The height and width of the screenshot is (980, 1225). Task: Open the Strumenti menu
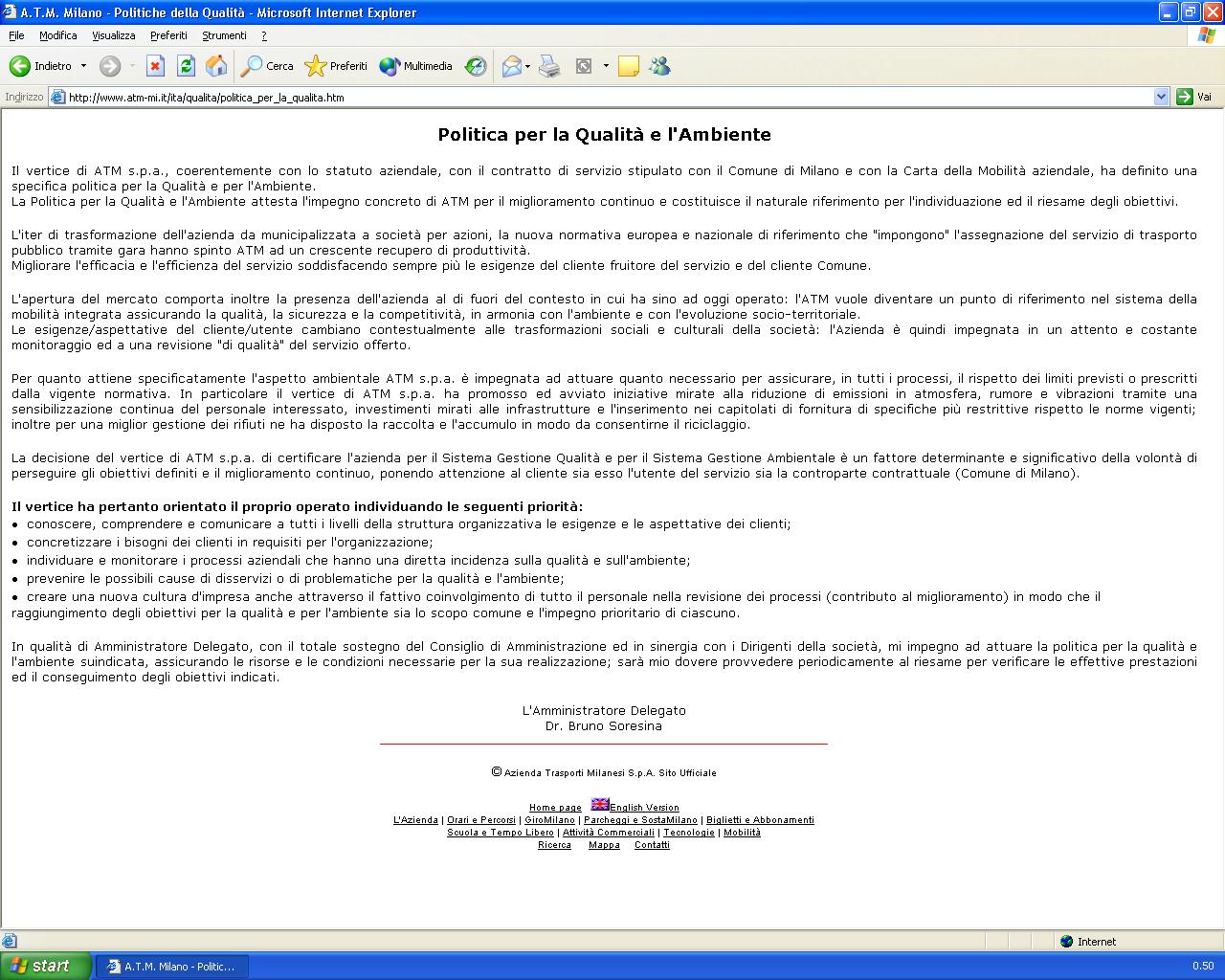click(x=224, y=35)
